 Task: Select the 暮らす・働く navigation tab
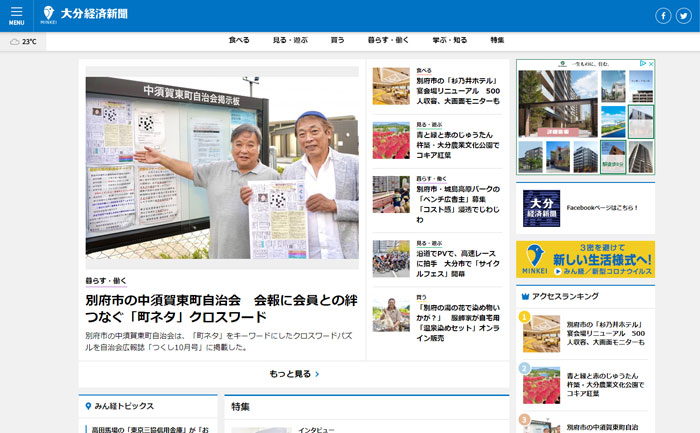coord(388,40)
